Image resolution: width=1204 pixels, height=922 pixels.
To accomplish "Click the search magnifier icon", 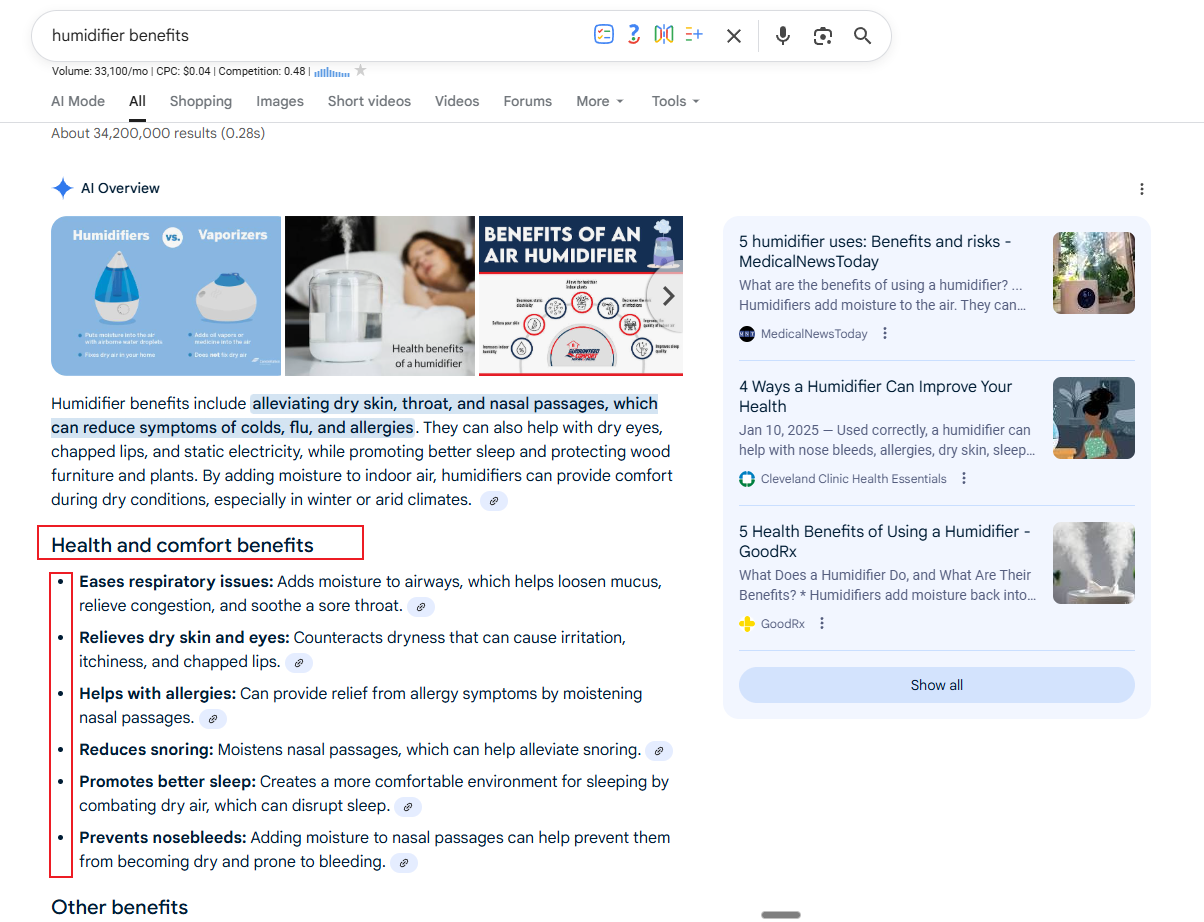I will (x=862, y=34).
